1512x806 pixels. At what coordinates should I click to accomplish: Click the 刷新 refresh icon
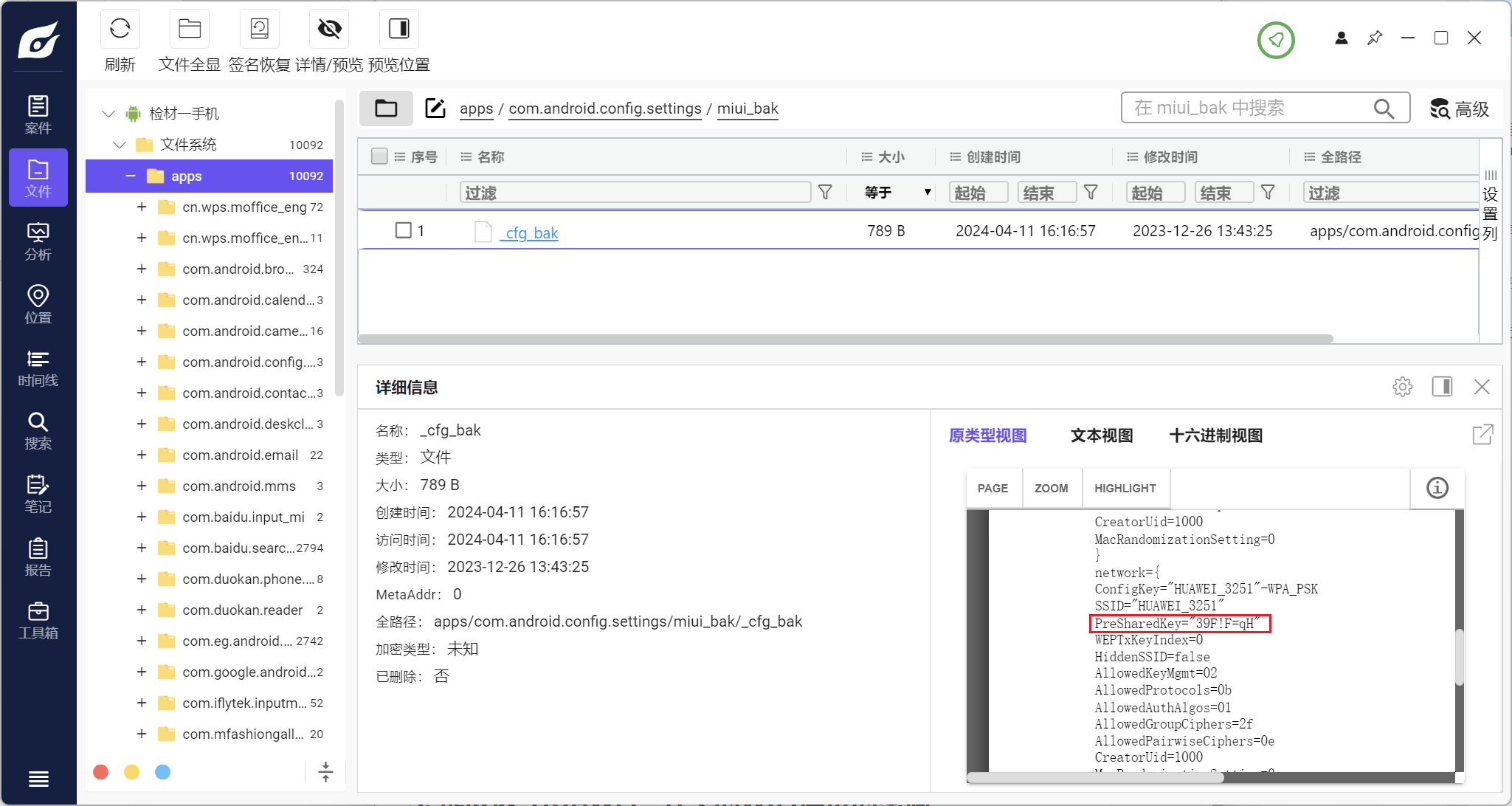point(120,29)
